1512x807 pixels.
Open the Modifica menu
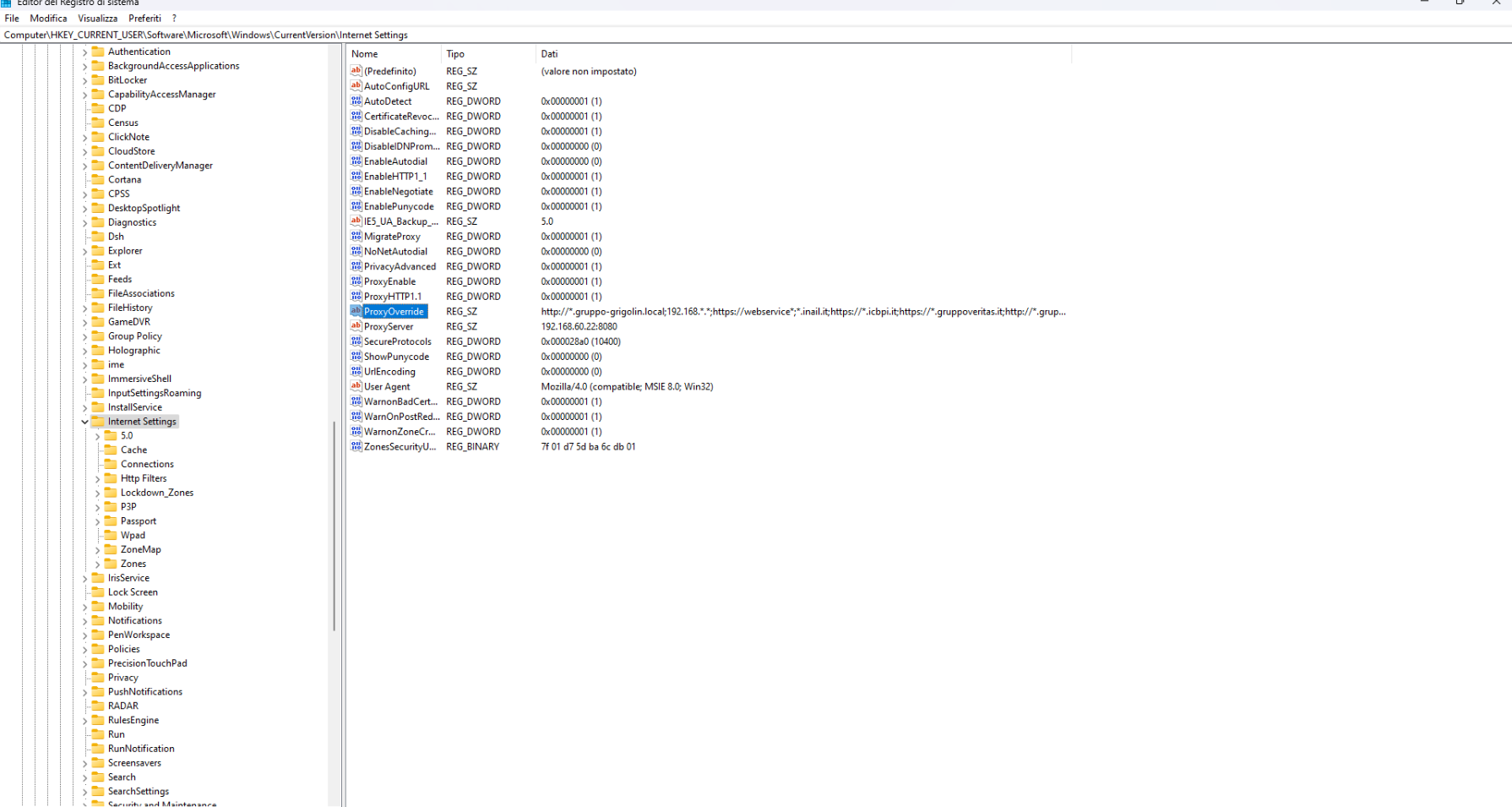48,18
